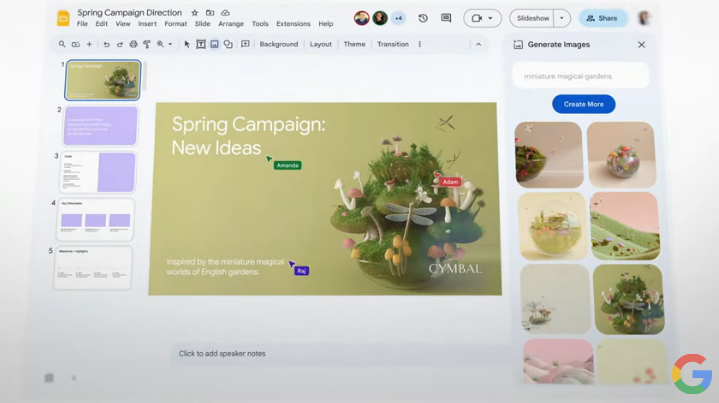The image size is (719, 403).
Task: Click Create More button
Action: coord(583,104)
